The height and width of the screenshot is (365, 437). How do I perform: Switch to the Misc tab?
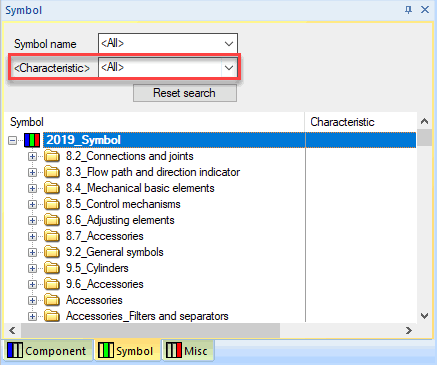[188, 351]
